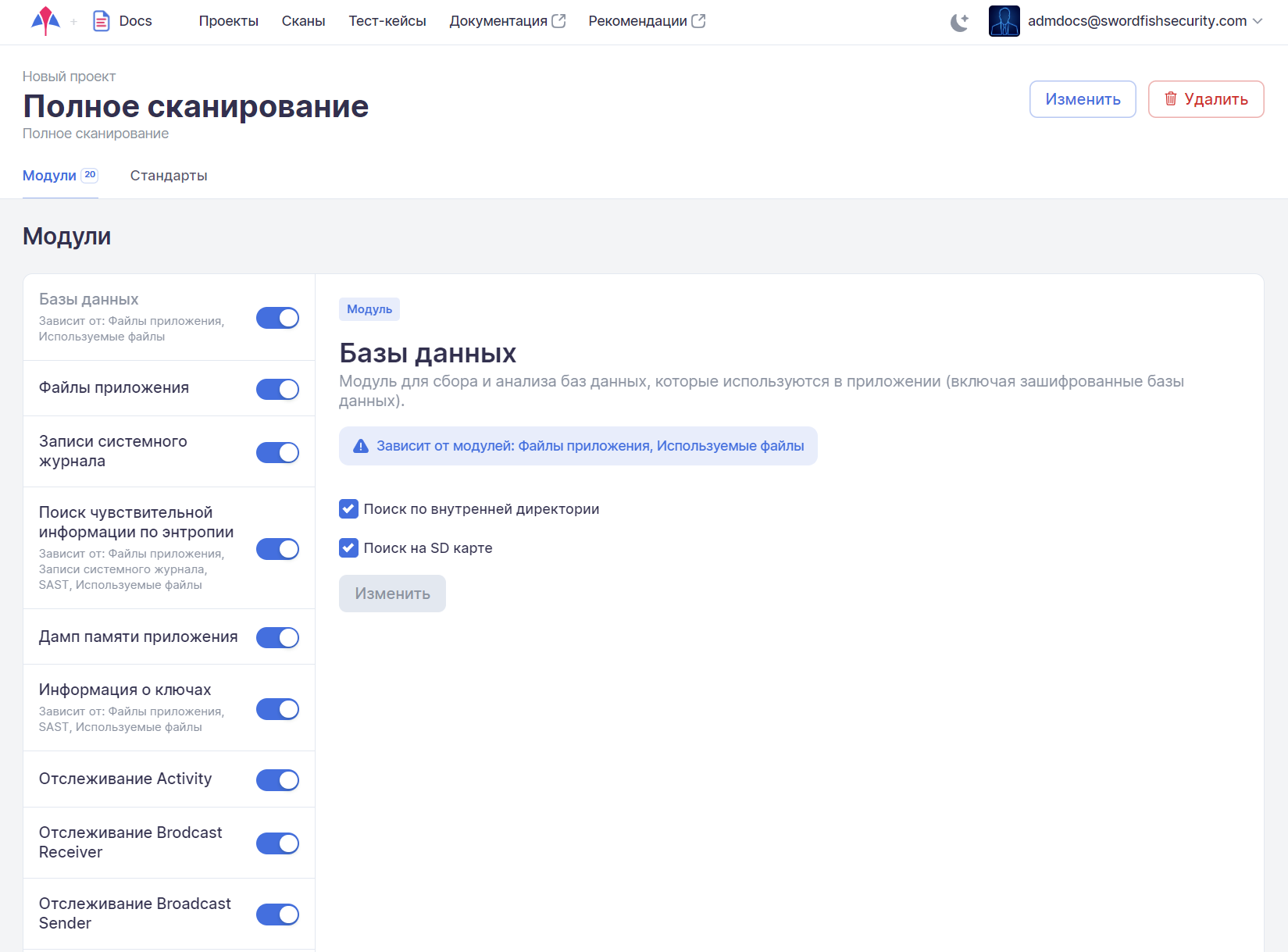Image resolution: width=1288 pixels, height=952 pixels.
Task: Click external link icon beside Рекомендации
Action: click(x=698, y=21)
